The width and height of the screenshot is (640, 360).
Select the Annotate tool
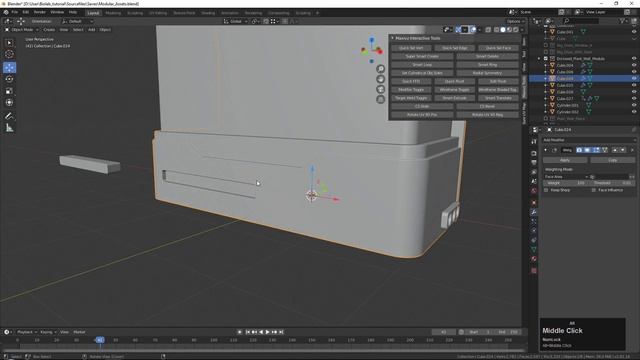click(x=9, y=116)
